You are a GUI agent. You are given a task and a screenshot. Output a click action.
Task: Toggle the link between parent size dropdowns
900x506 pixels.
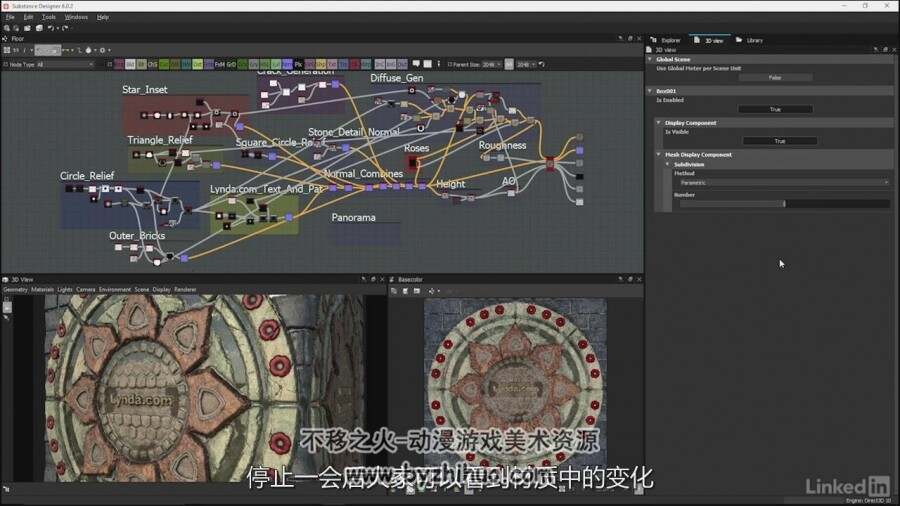(x=509, y=64)
